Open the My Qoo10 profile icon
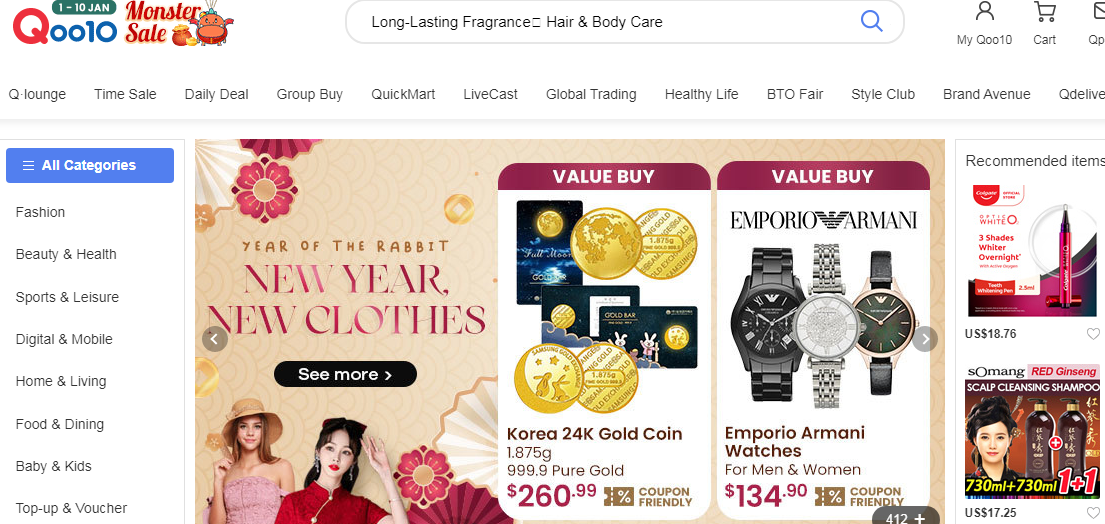 pyautogui.click(x=984, y=12)
